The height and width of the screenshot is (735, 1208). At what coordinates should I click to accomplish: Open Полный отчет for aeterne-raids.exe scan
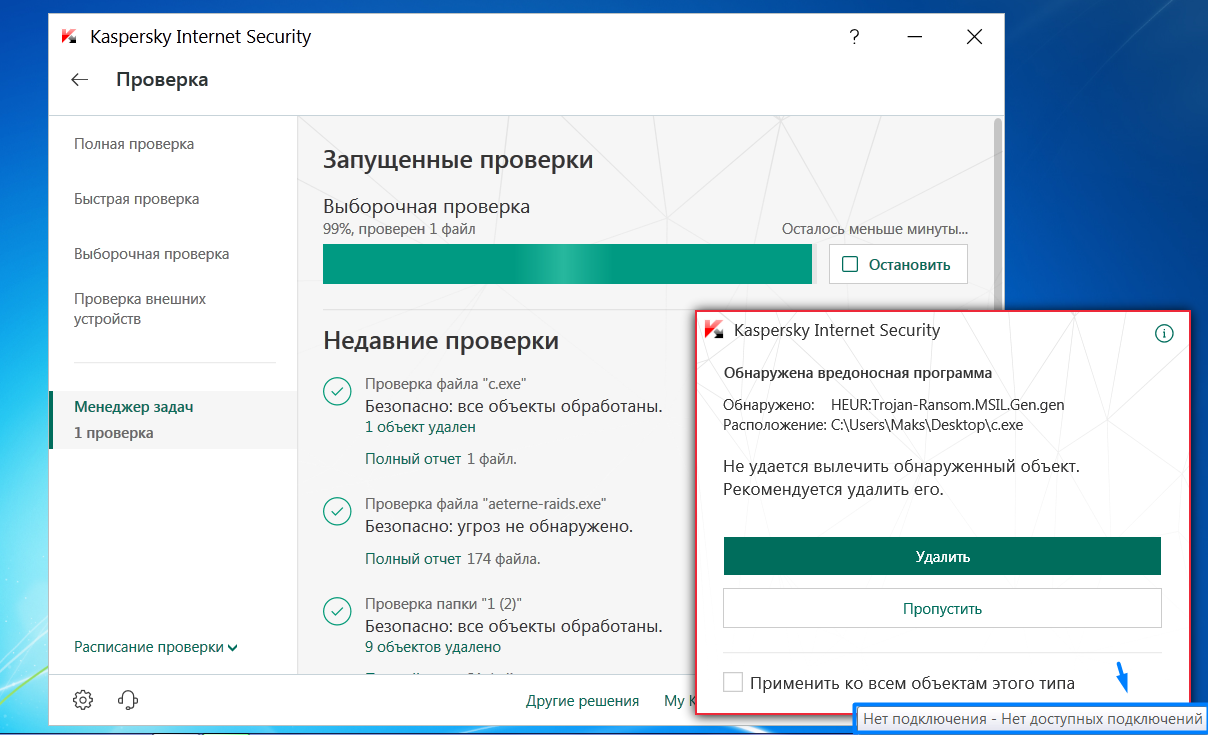(x=413, y=559)
